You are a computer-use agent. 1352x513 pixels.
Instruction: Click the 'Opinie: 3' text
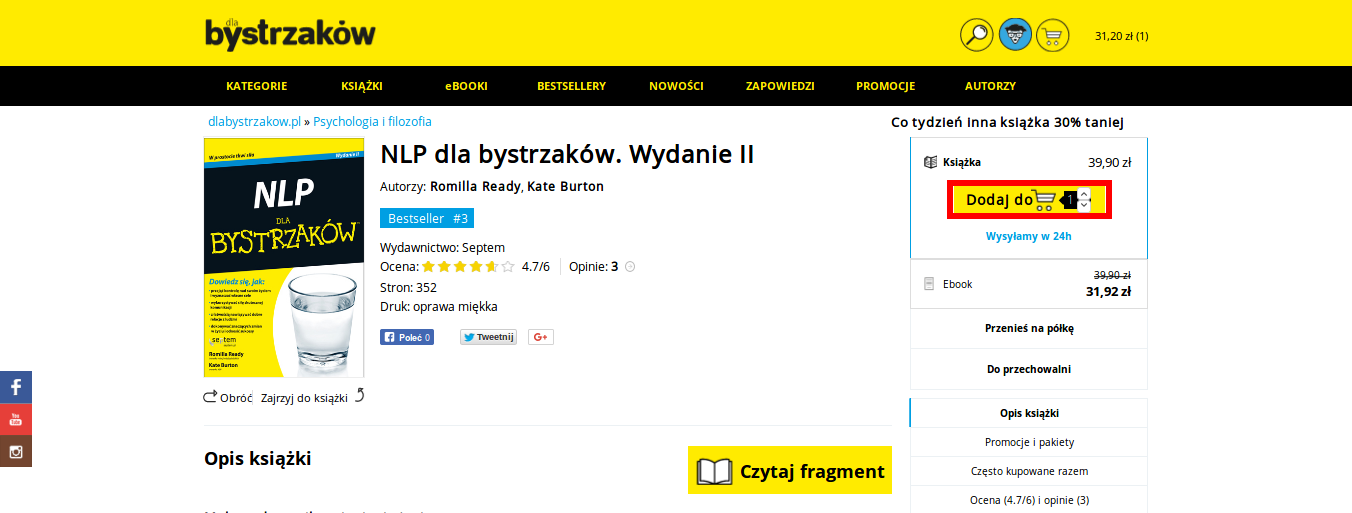coord(594,267)
